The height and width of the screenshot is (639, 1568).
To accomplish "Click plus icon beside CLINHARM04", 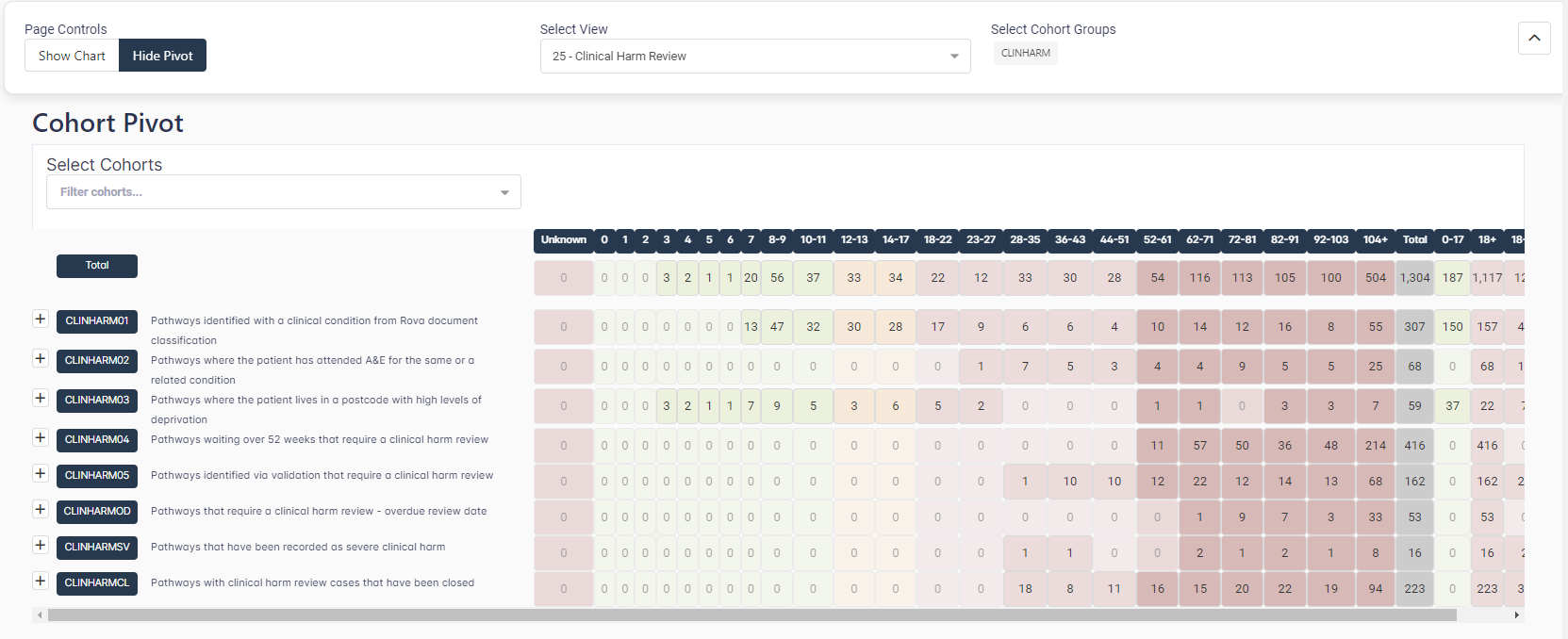I will click(x=41, y=438).
